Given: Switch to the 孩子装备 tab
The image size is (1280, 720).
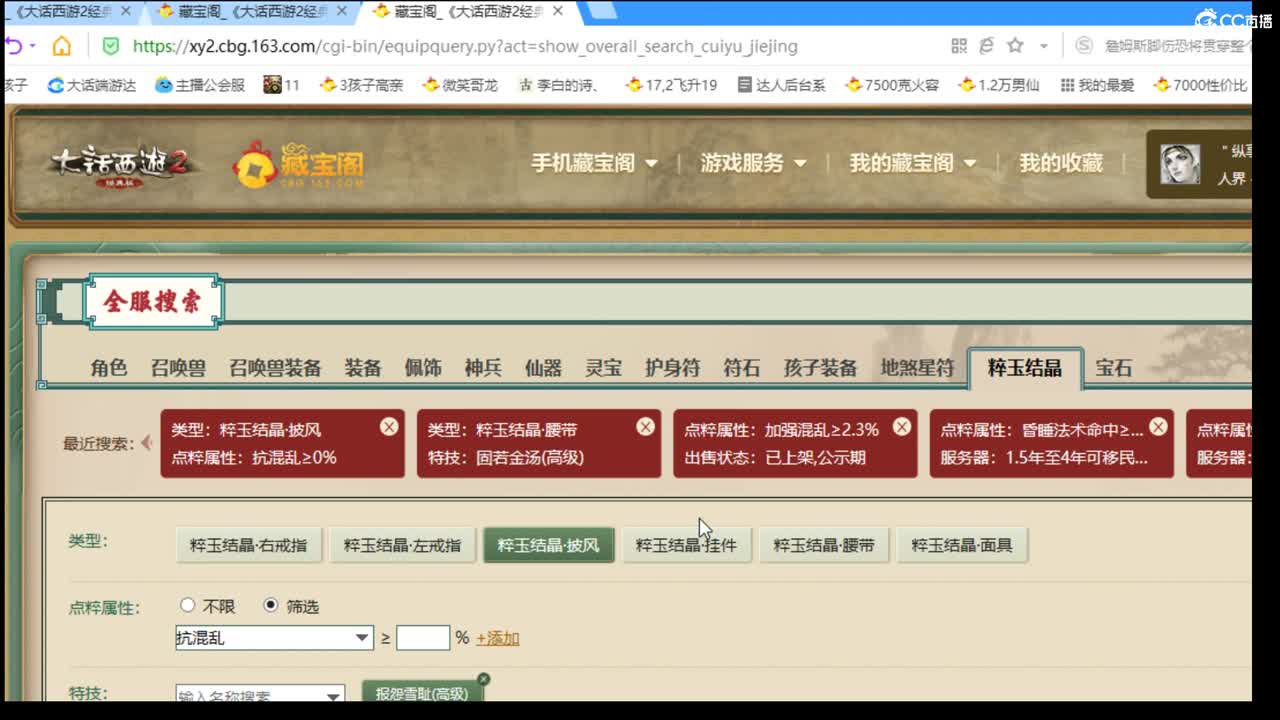Looking at the screenshot, I should (820, 368).
